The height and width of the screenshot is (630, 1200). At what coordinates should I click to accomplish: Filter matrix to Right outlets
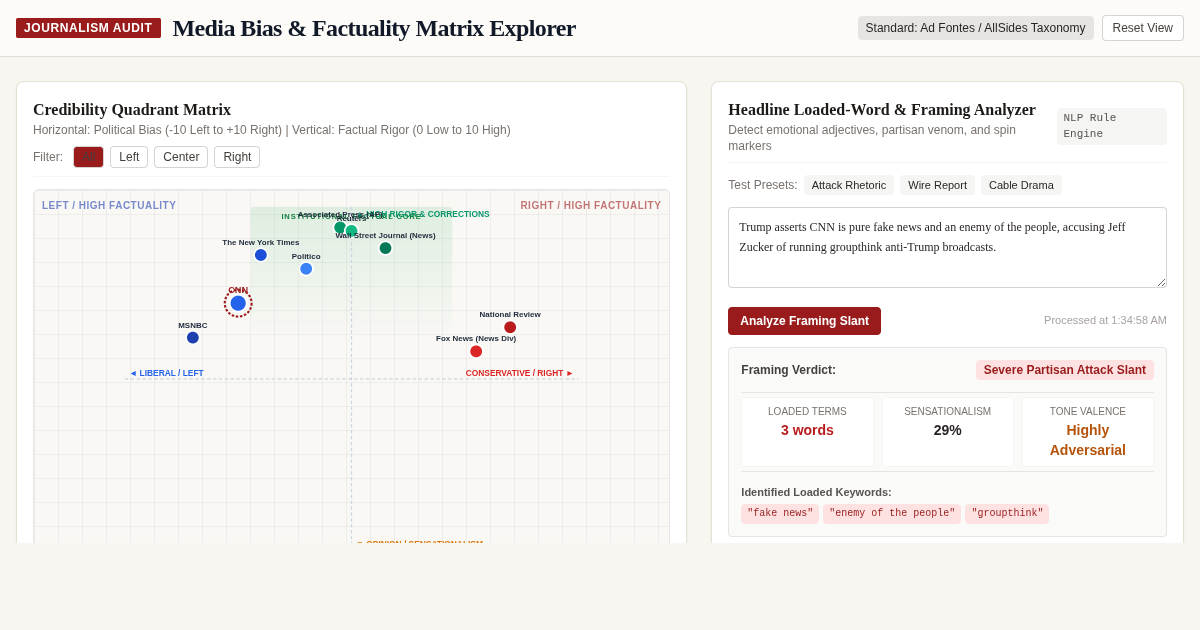pos(237,157)
